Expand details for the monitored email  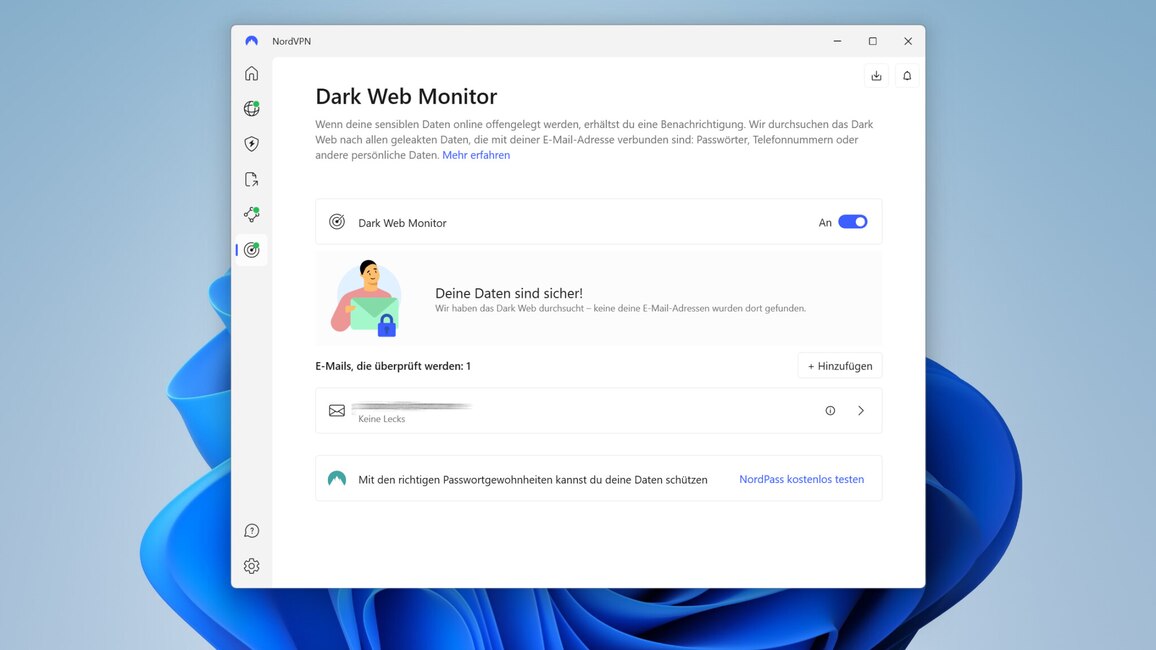pos(860,410)
